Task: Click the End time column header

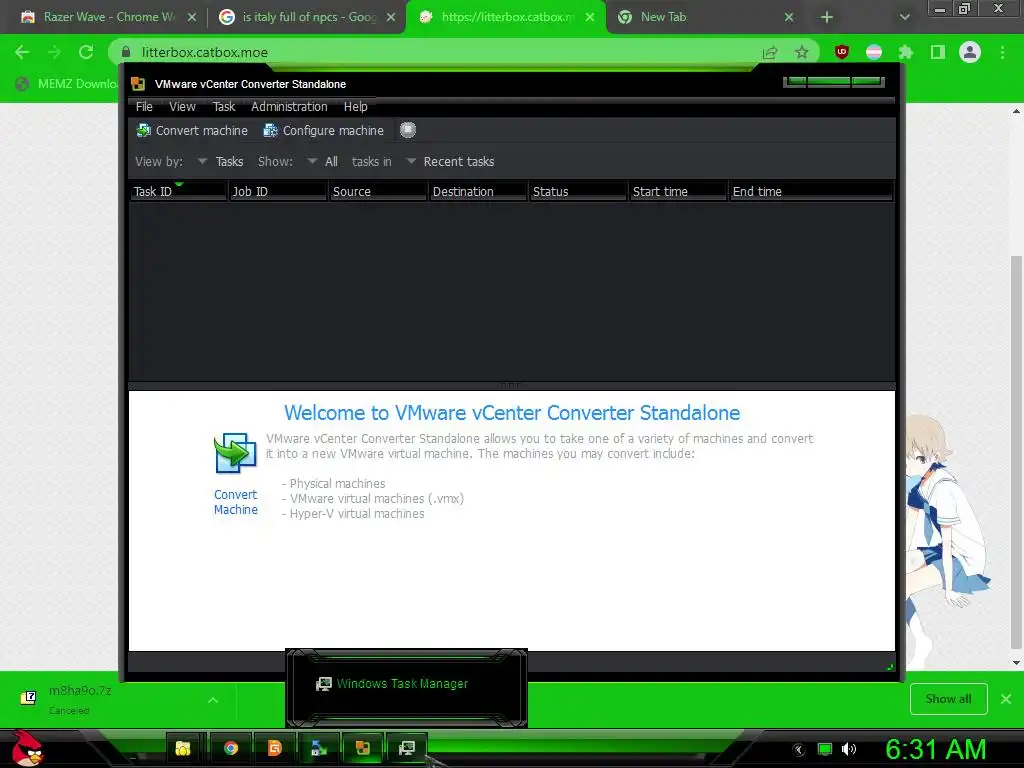Action: point(810,191)
